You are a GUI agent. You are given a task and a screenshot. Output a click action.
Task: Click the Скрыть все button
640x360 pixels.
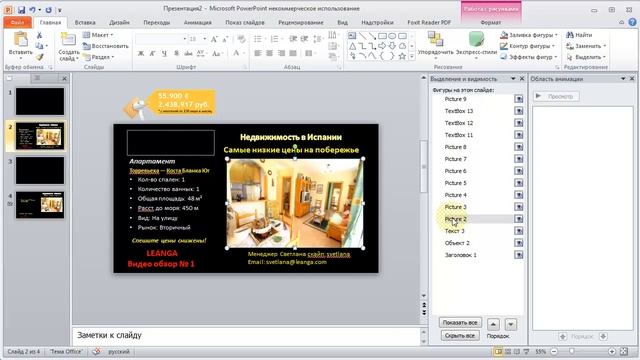[x=460, y=336]
